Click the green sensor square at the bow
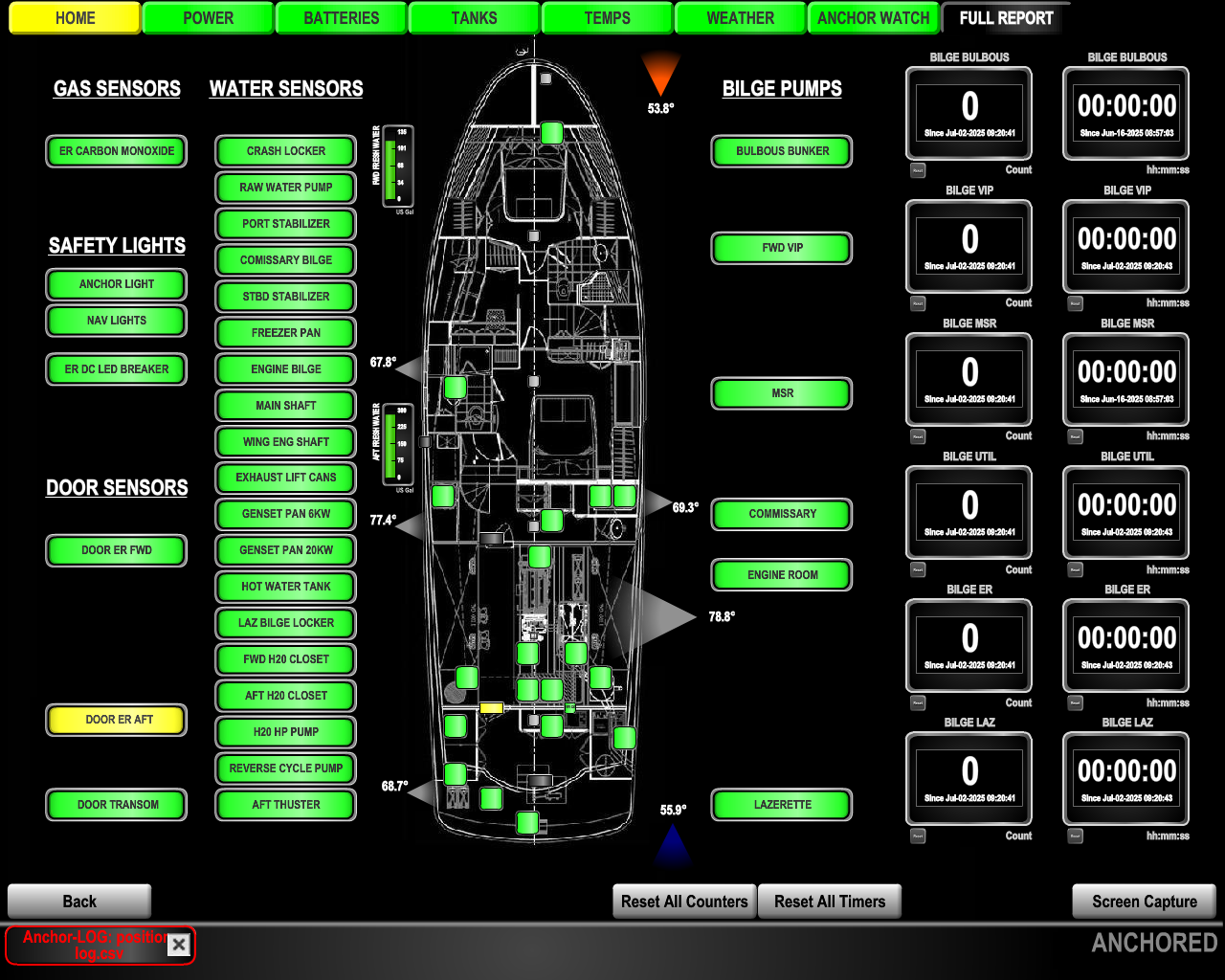This screenshot has width=1225, height=980. (551, 132)
